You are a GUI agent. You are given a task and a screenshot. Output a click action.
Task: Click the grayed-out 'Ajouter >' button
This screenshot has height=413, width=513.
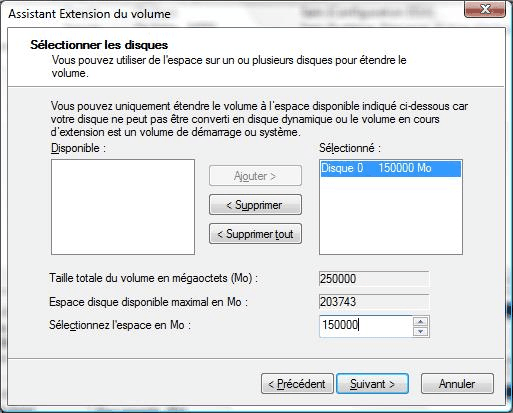click(x=255, y=176)
